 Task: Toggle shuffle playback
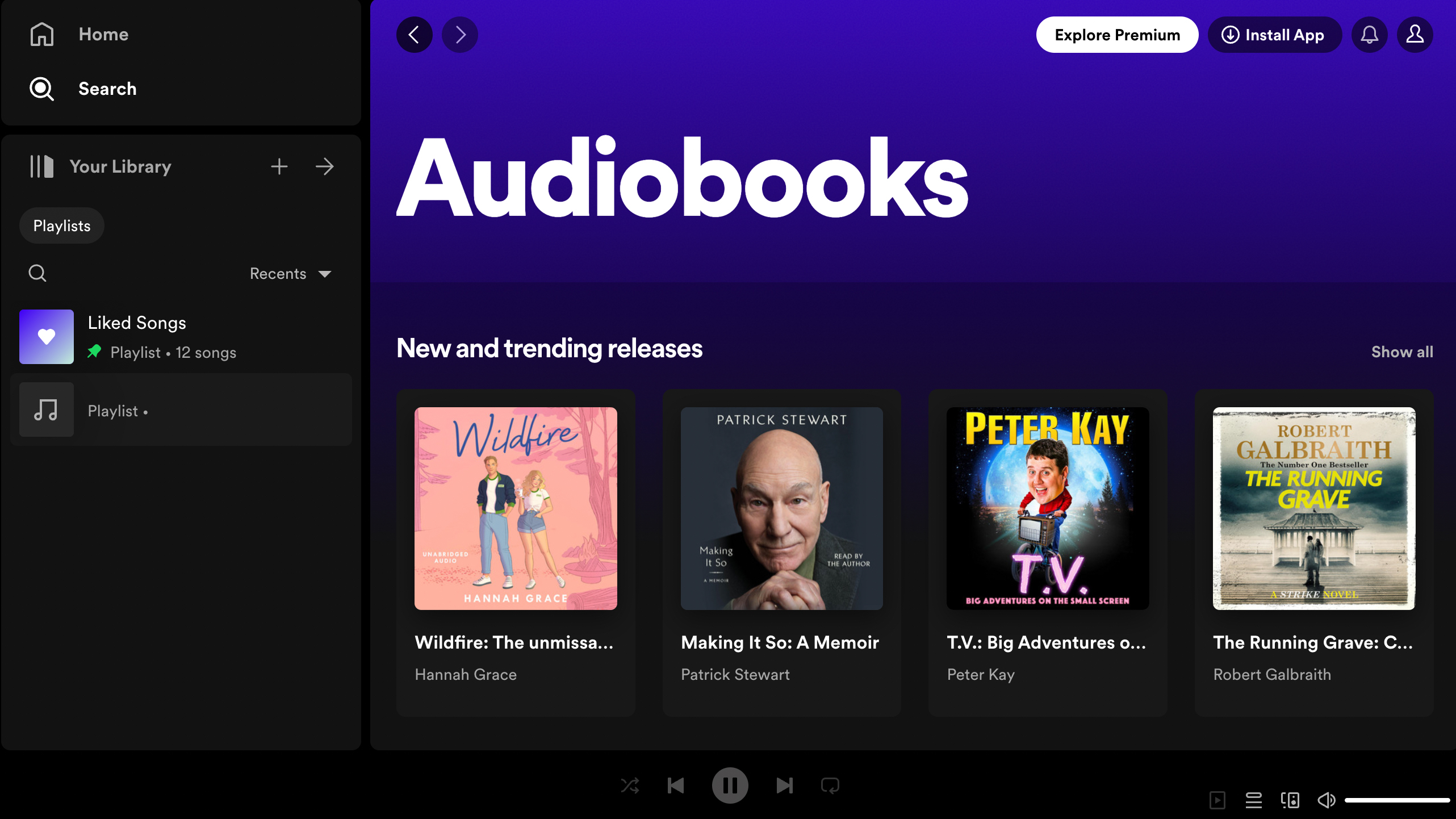(630, 785)
